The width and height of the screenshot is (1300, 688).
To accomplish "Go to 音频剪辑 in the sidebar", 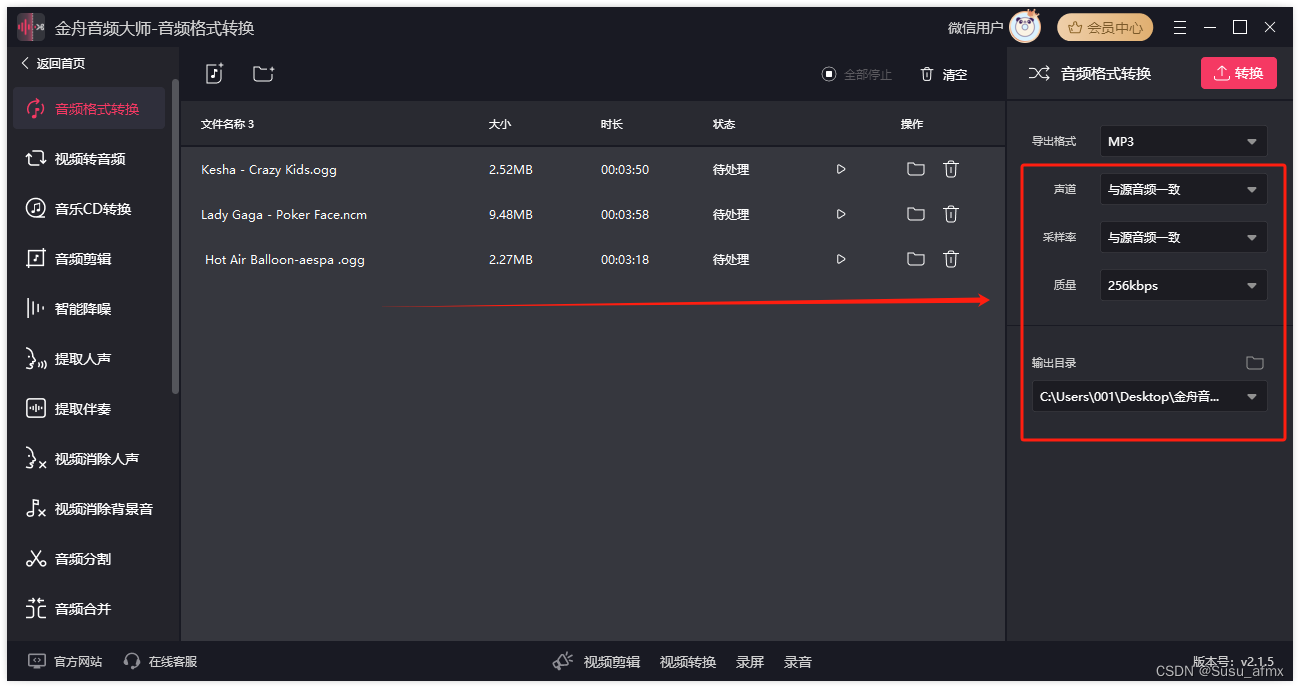I will pyautogui.click(x=89, y=259).
